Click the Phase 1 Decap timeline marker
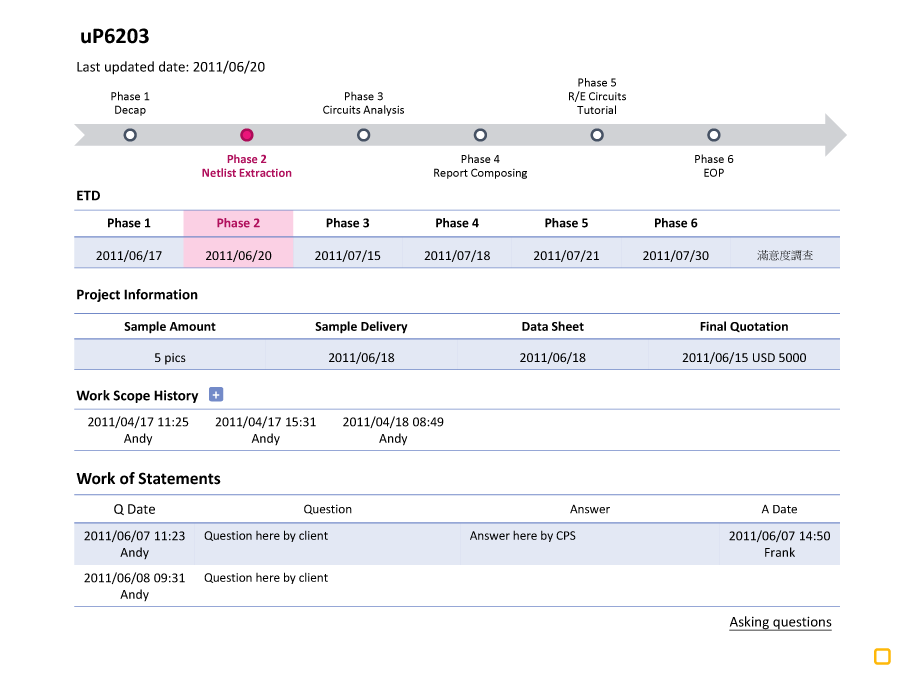 130,135
